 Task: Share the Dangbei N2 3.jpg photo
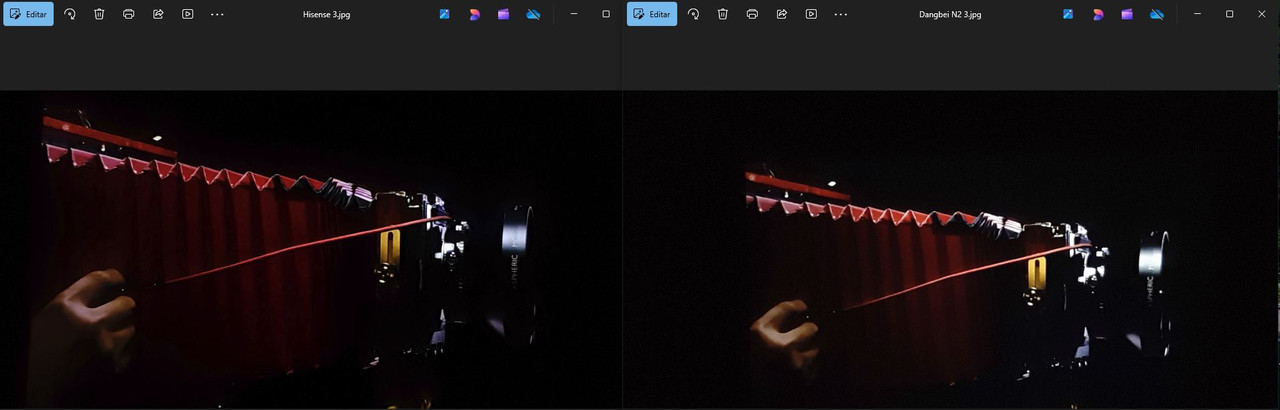[782, 14]
